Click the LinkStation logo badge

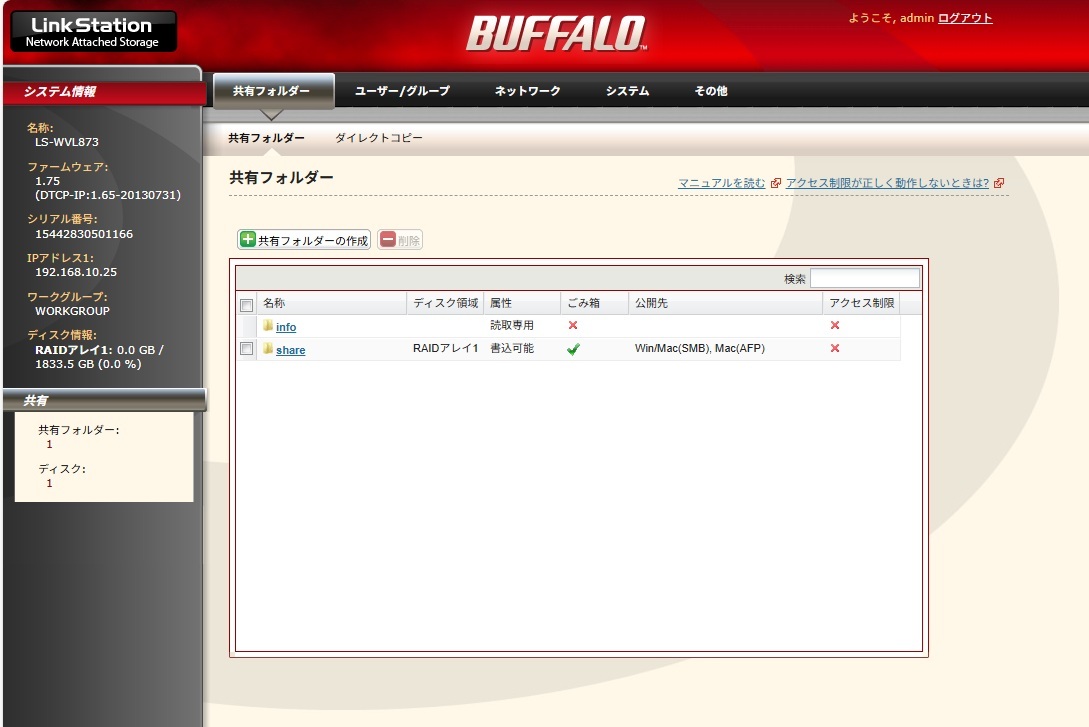(x=94, y=31)
